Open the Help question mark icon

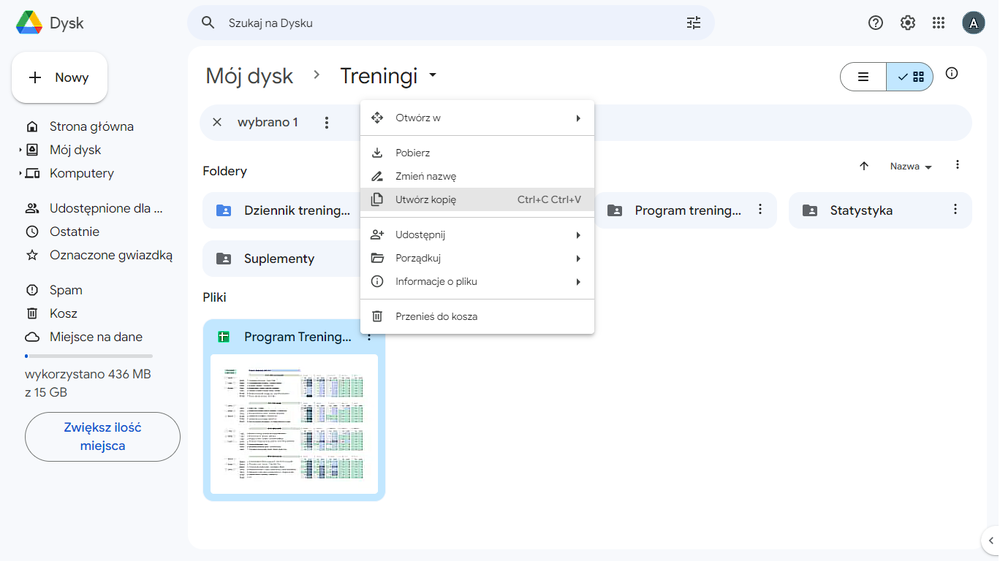point(876,23)
